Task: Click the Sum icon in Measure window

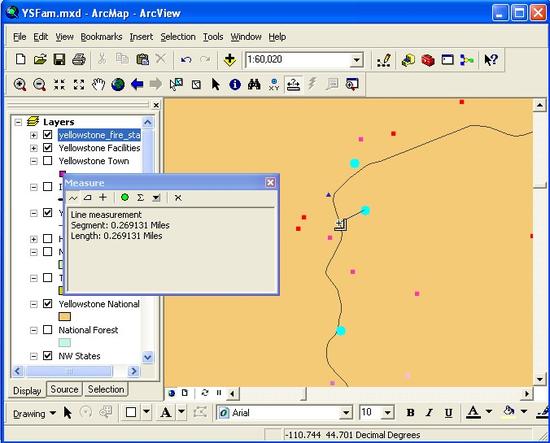Action: pyautogui.click(x=140, y=197)
